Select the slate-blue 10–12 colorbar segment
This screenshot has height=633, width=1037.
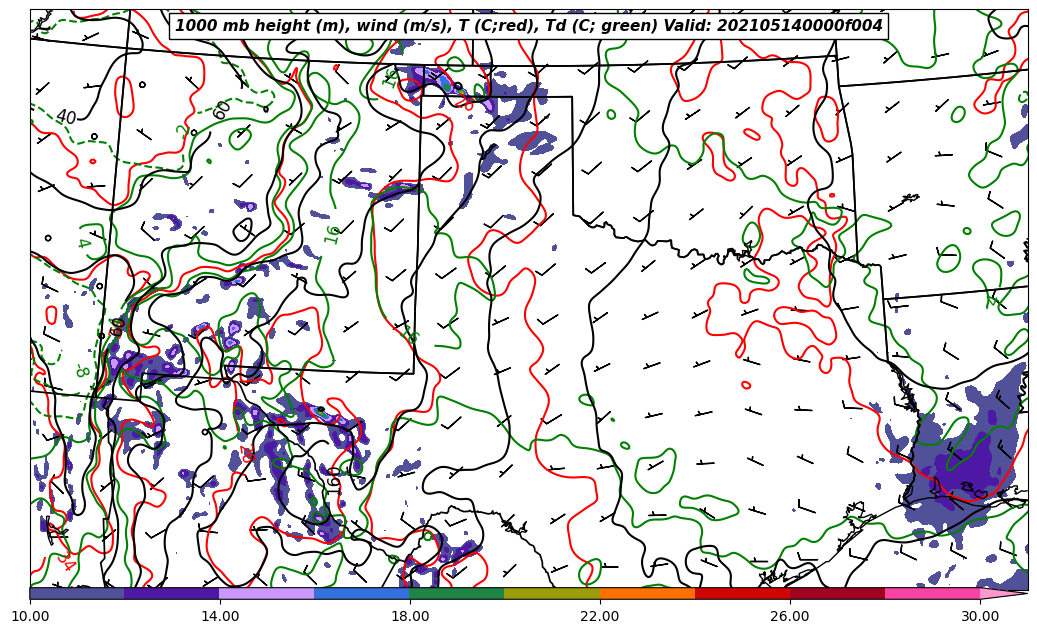click(x=77, y=593)
